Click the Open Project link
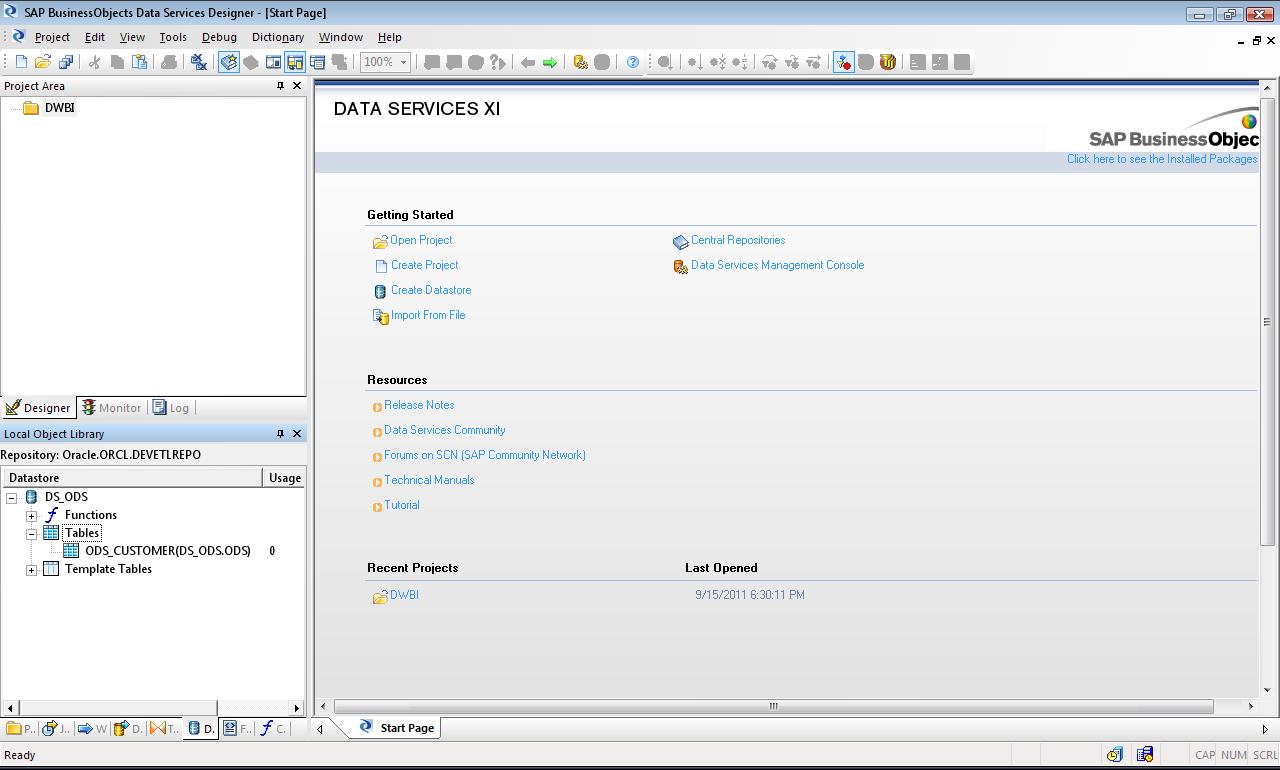The image size is (1280, 770). [x=421, y=240]
